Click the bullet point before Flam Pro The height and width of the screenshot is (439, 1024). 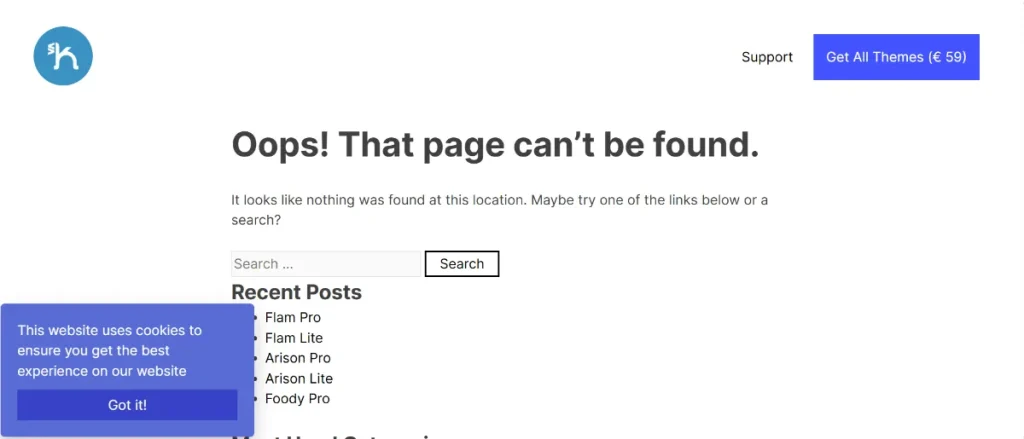[x=255, y=317]
